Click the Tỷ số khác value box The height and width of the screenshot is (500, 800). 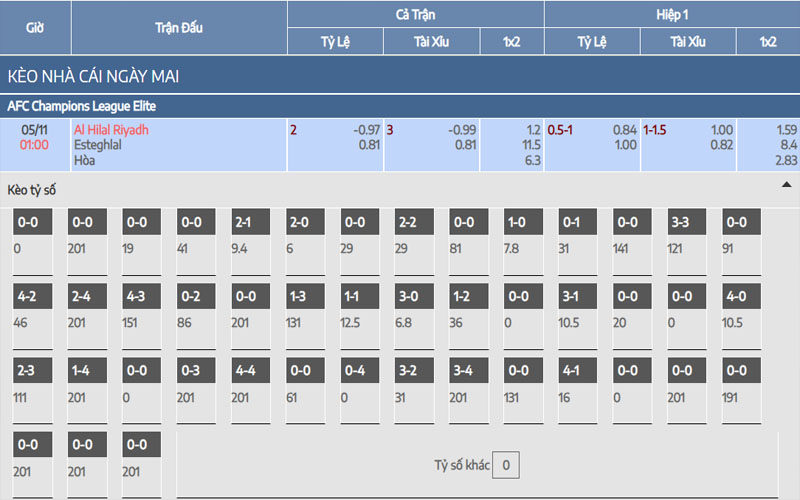coord(507,465)
